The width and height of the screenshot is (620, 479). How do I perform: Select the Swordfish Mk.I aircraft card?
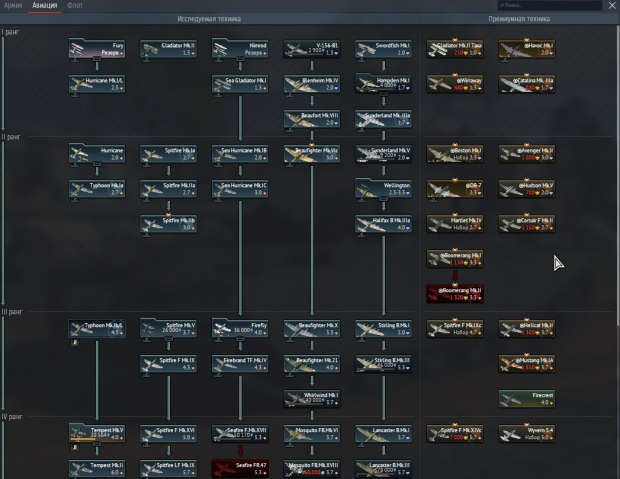(x=383, y=49)
